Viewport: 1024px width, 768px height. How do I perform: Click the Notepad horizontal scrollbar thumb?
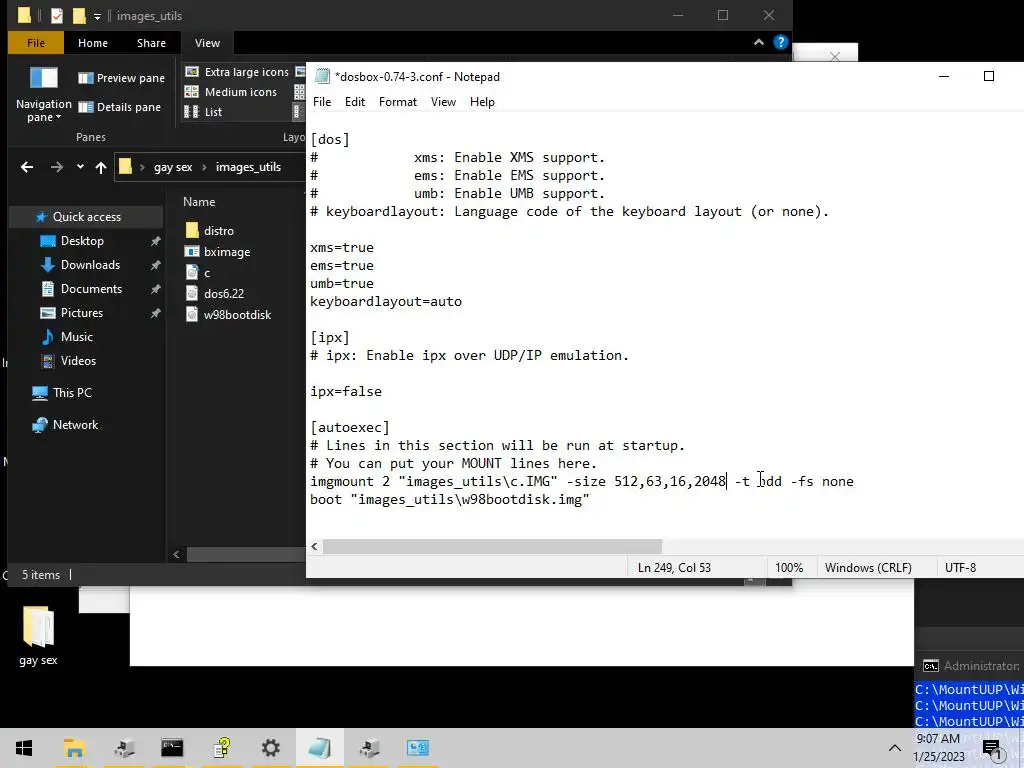[492, 546]
